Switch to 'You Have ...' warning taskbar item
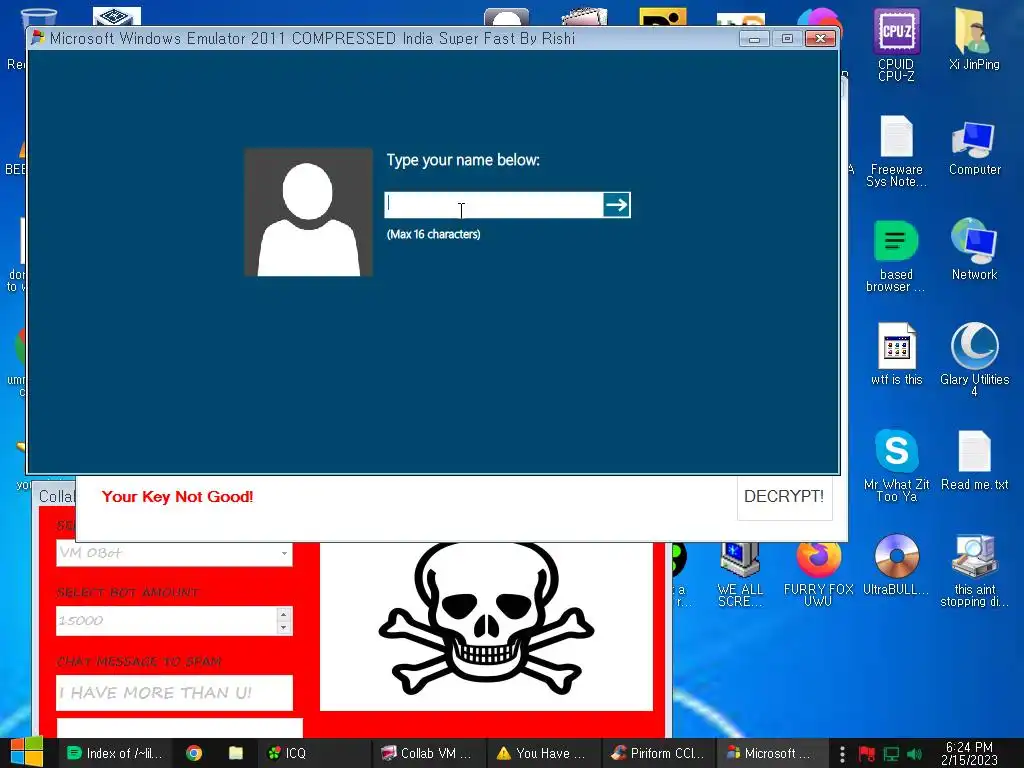1024x768 pixels. point(543,753)
